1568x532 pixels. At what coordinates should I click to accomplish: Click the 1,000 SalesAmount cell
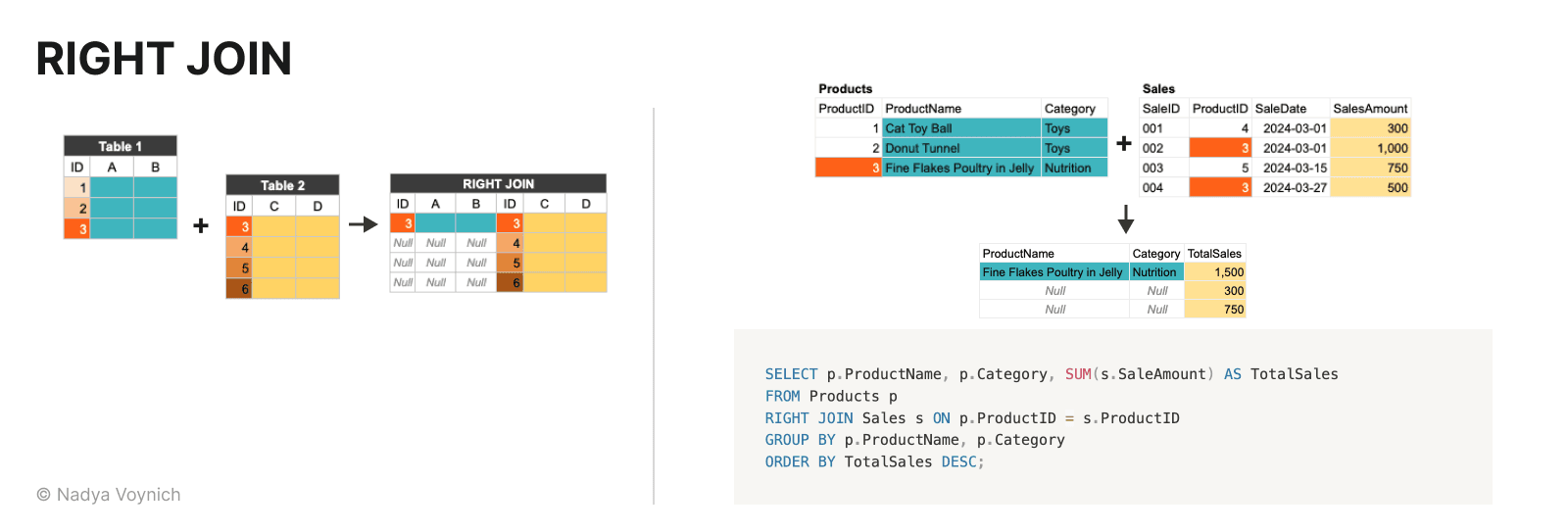pyautogui.click(x=1370, y=148)
